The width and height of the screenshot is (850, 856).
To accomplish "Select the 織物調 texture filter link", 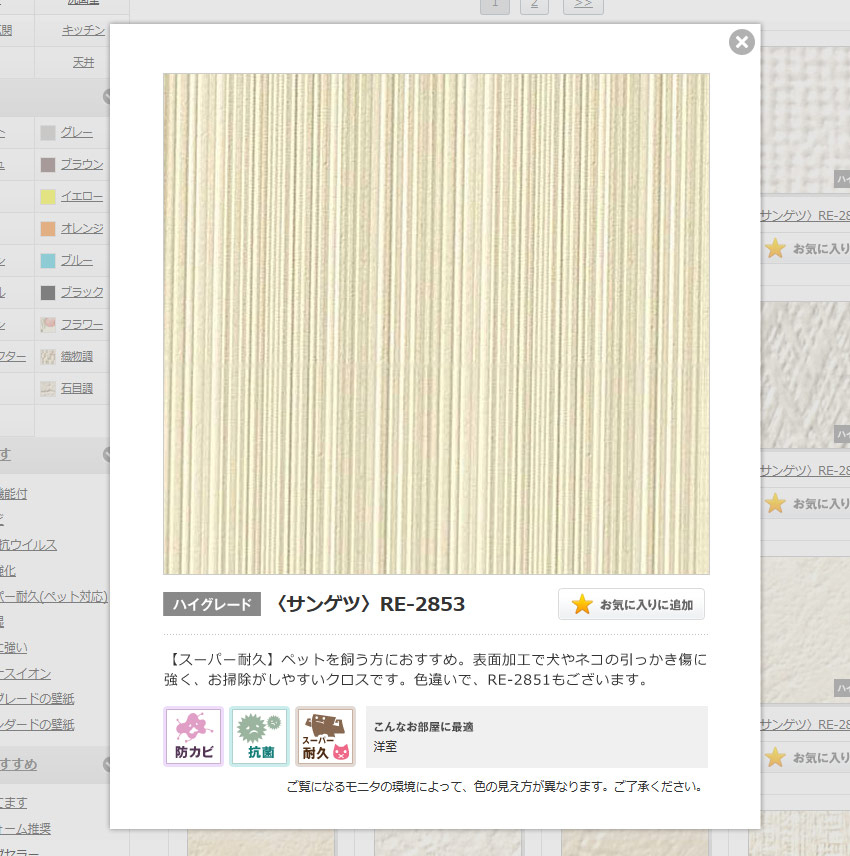I will click(76, 356).
